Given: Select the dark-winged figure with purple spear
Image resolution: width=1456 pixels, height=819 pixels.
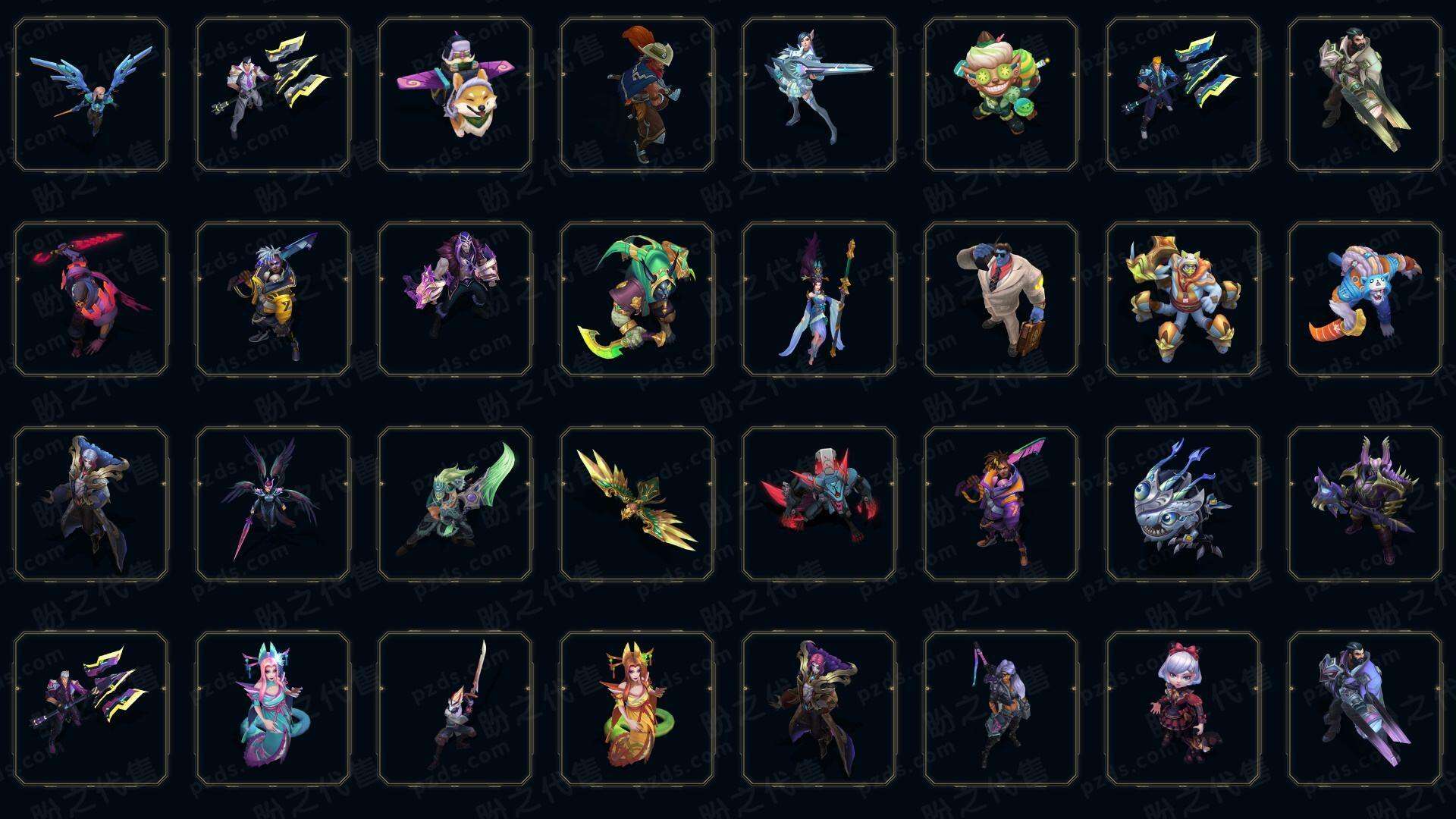Looking at the screenshot, I should pos(273,504).
